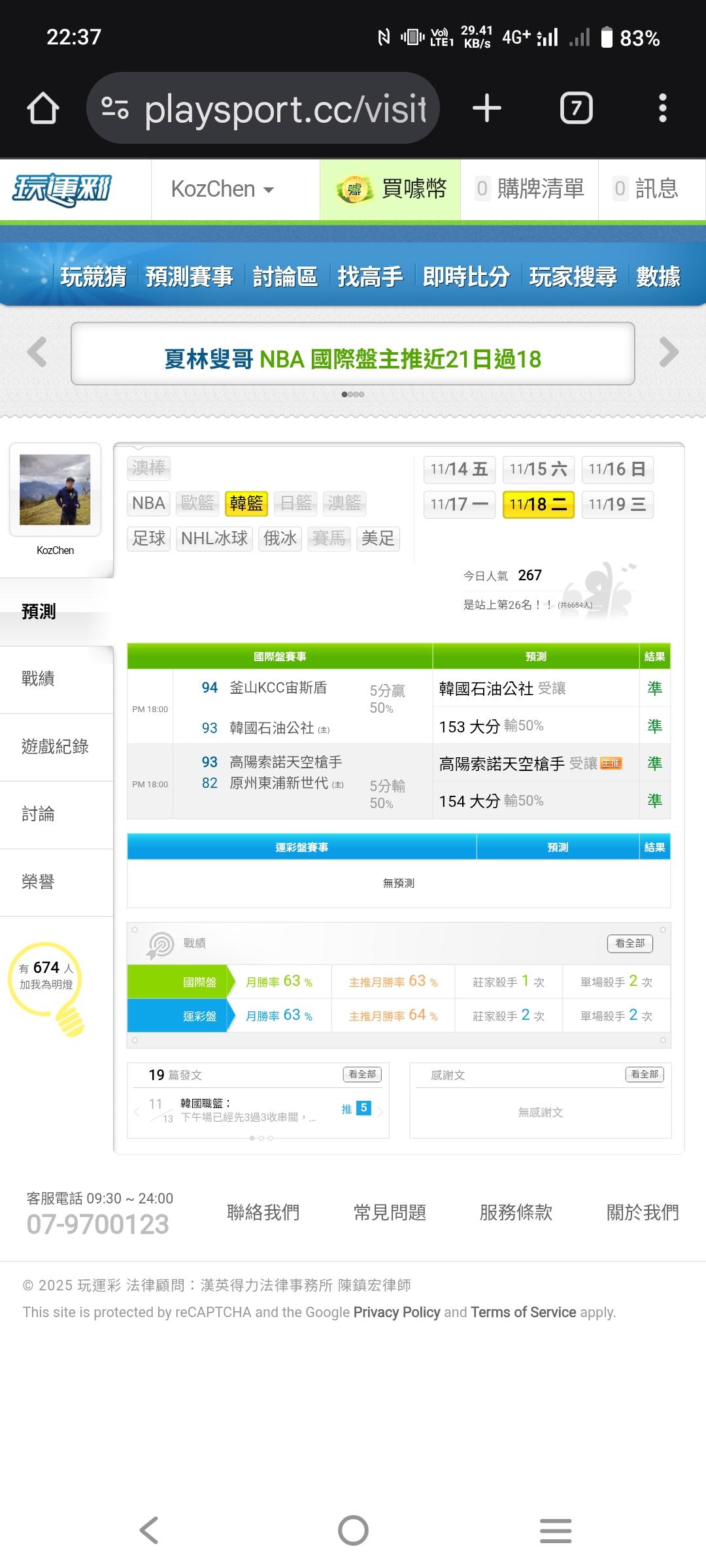Tap the browser home icon
706x1568 pixels.
point(43,108)
